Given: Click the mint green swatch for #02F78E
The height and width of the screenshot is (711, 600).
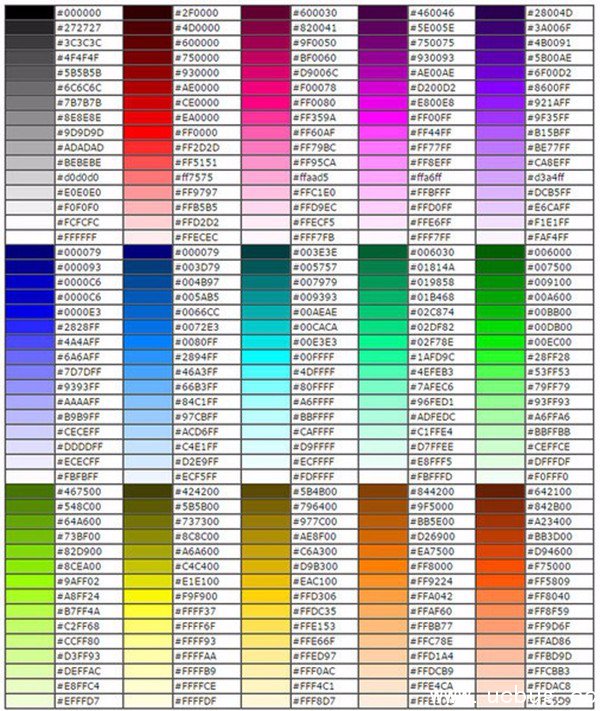Looking at the screenshot, I should [x=382, y=342].
